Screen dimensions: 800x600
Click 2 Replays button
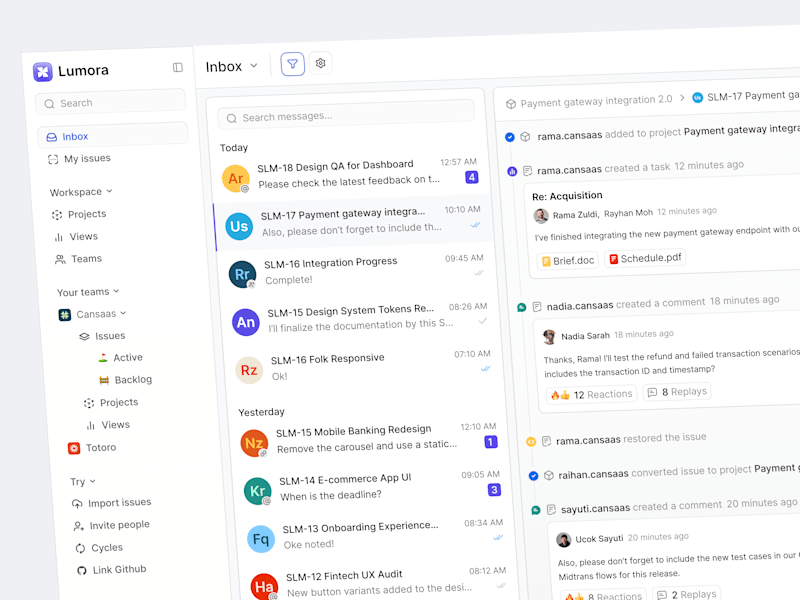(x=687, y=594)
